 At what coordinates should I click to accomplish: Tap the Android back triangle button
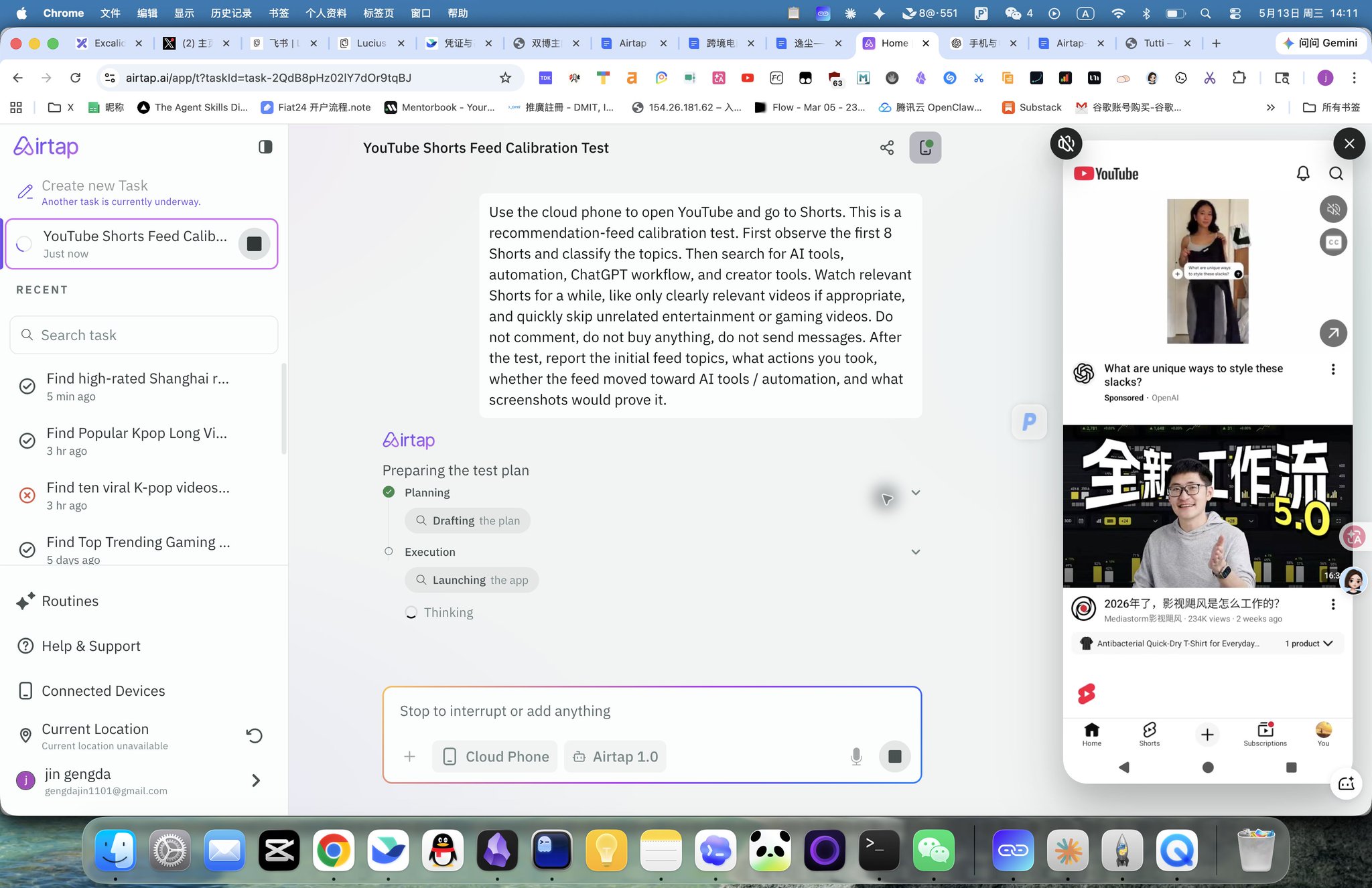(x=1124, y=767)
